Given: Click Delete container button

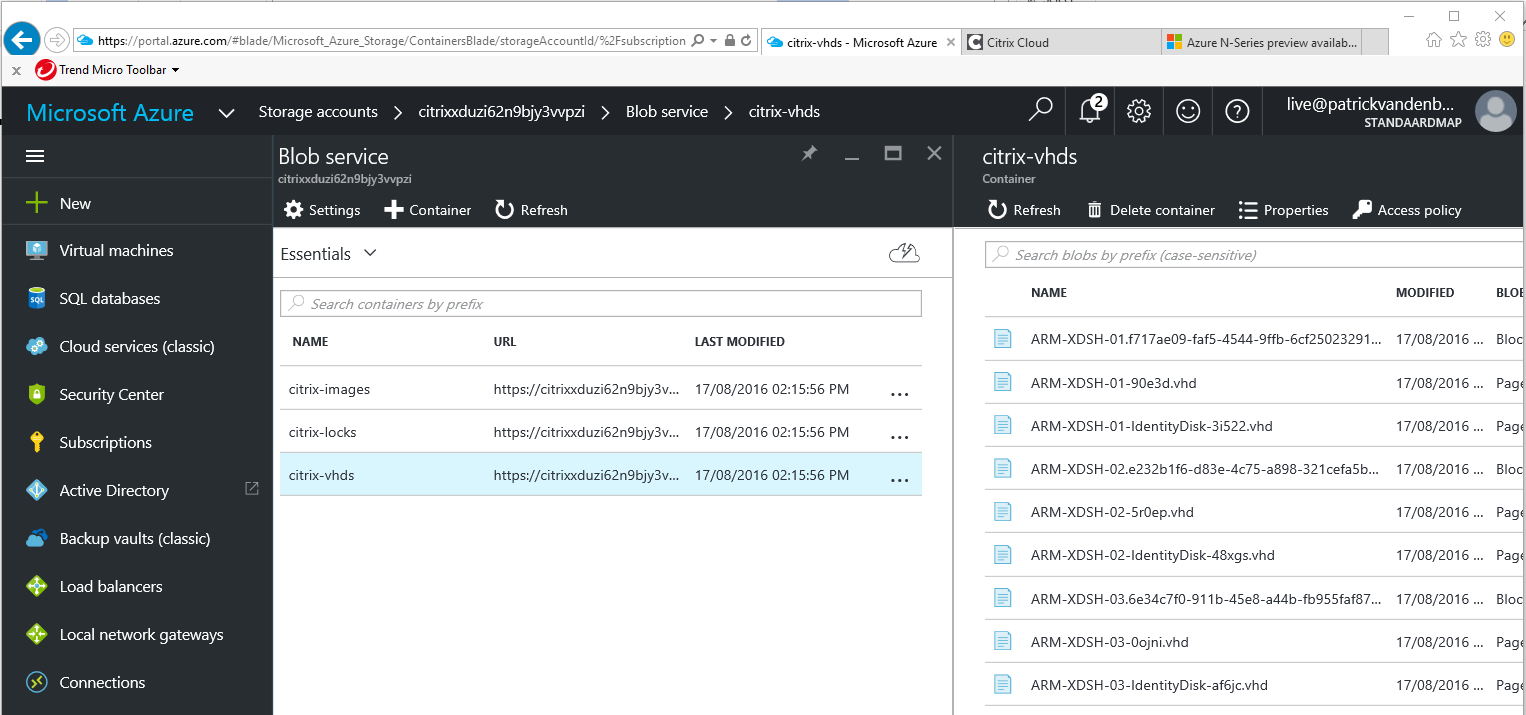Looking at the screenshot, I should (1150, 210).
